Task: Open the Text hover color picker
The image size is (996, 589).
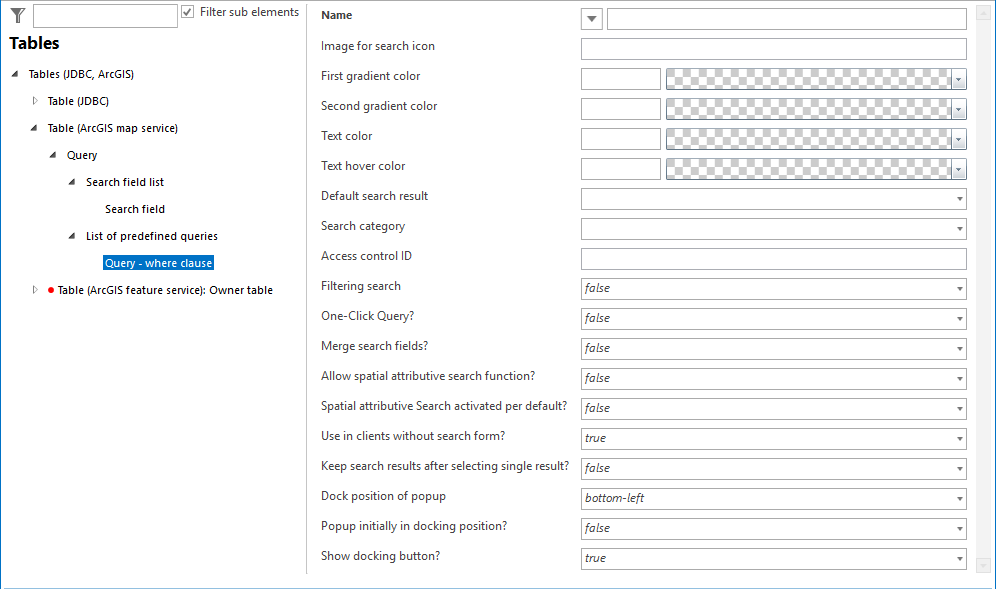Action: tap(957, 168)
